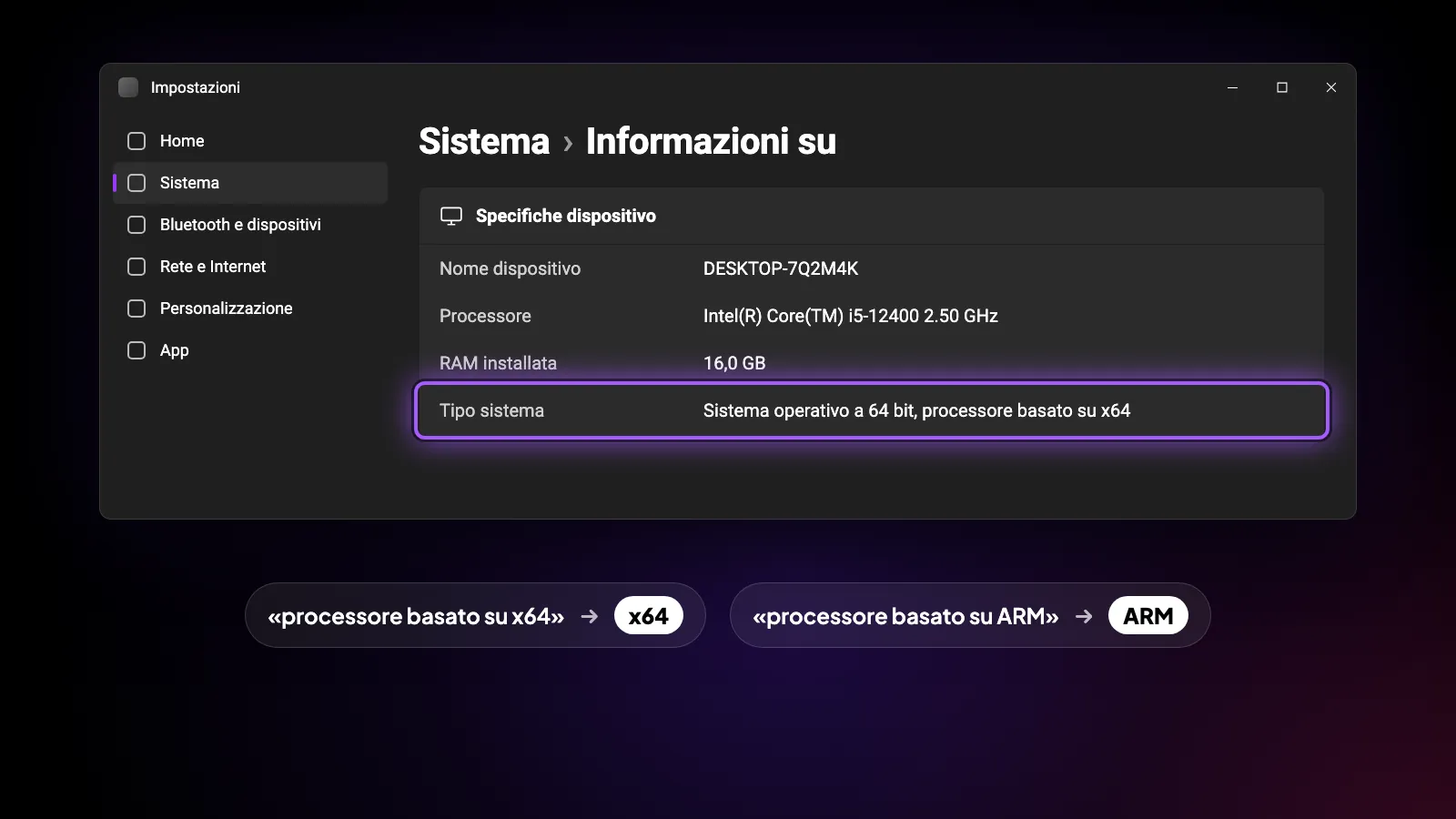Click the Tipo sistema label

[x=491, y=410]
